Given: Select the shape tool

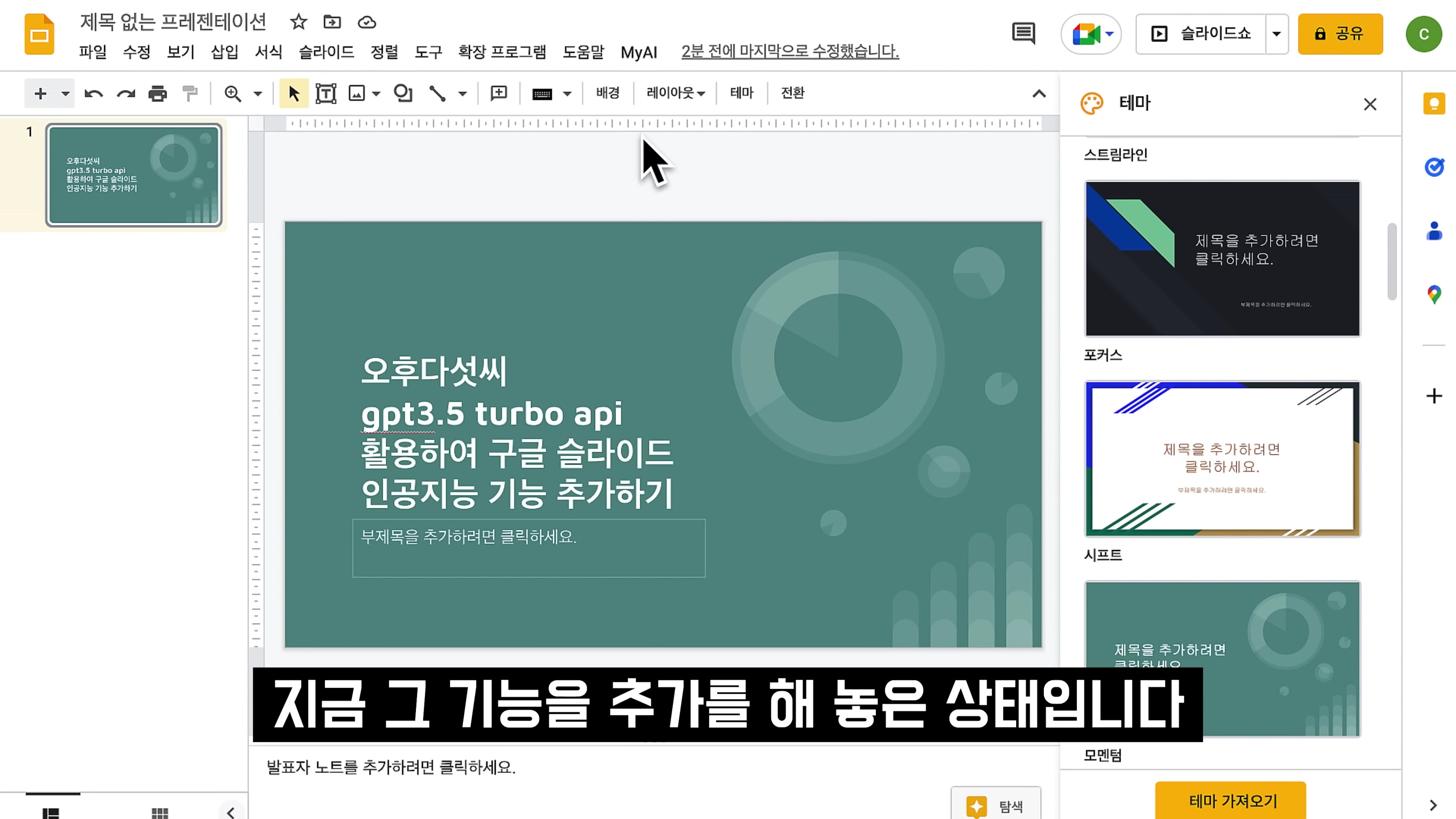Looking at the screenshot, I should [403, 93].
